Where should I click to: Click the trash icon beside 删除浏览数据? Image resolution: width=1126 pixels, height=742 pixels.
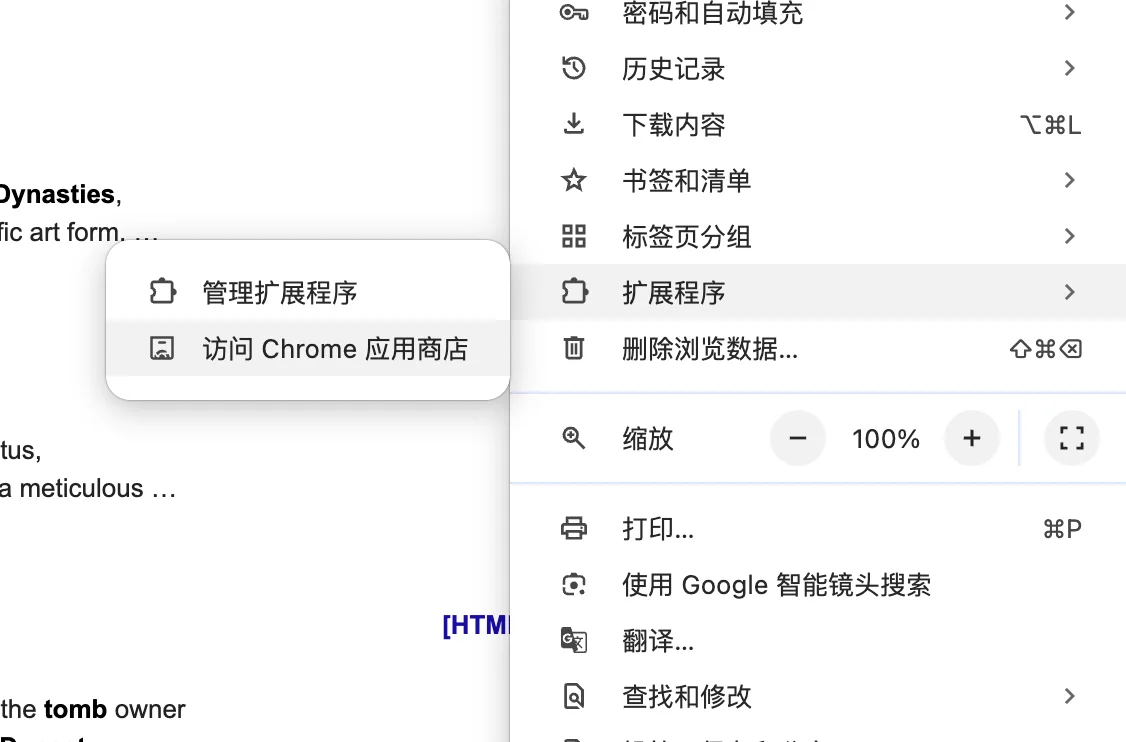tap(574, 349)
